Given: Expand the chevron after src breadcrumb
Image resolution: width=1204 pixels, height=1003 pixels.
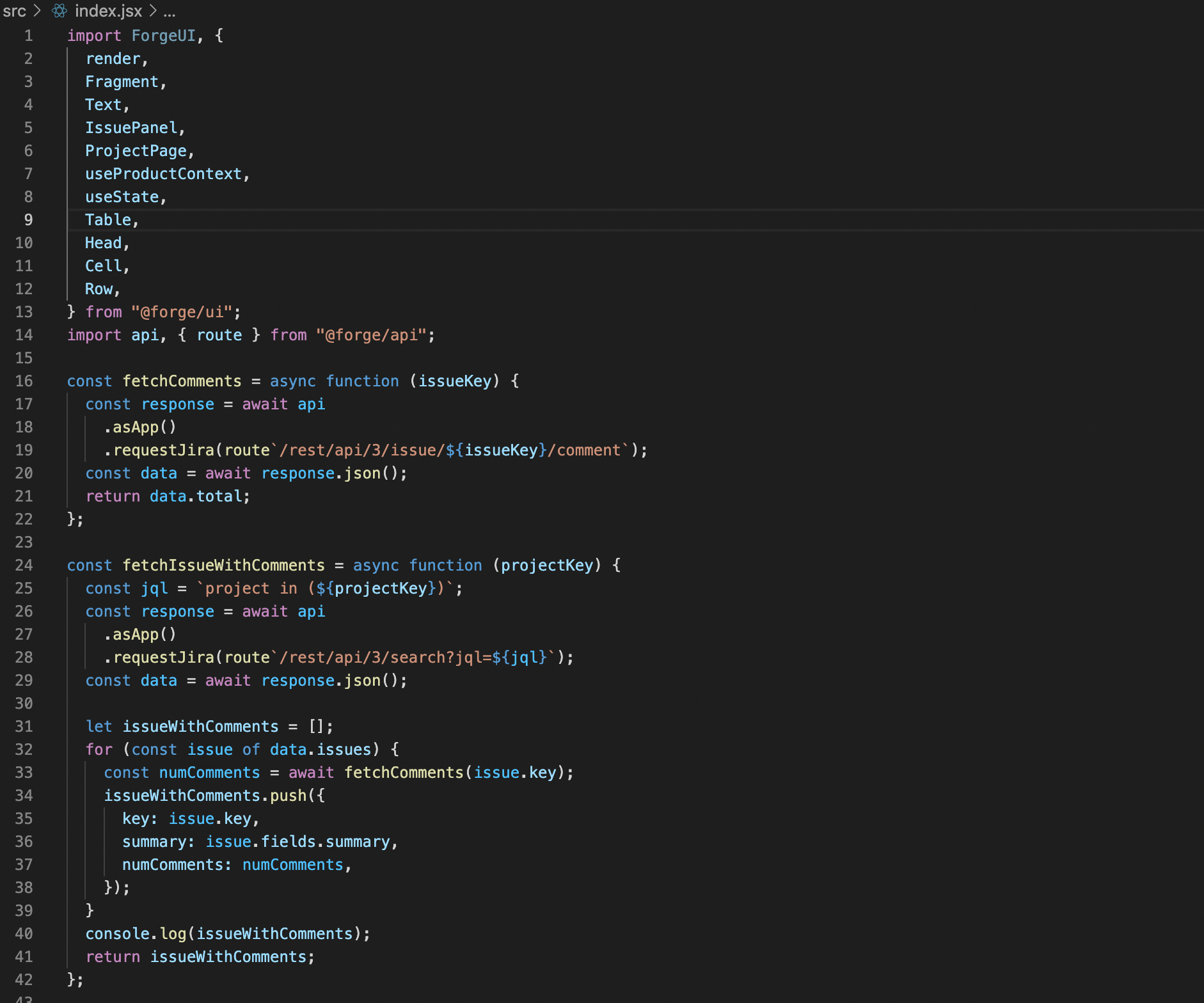Looking at the screenshot, I should click(x=37, y=11).
